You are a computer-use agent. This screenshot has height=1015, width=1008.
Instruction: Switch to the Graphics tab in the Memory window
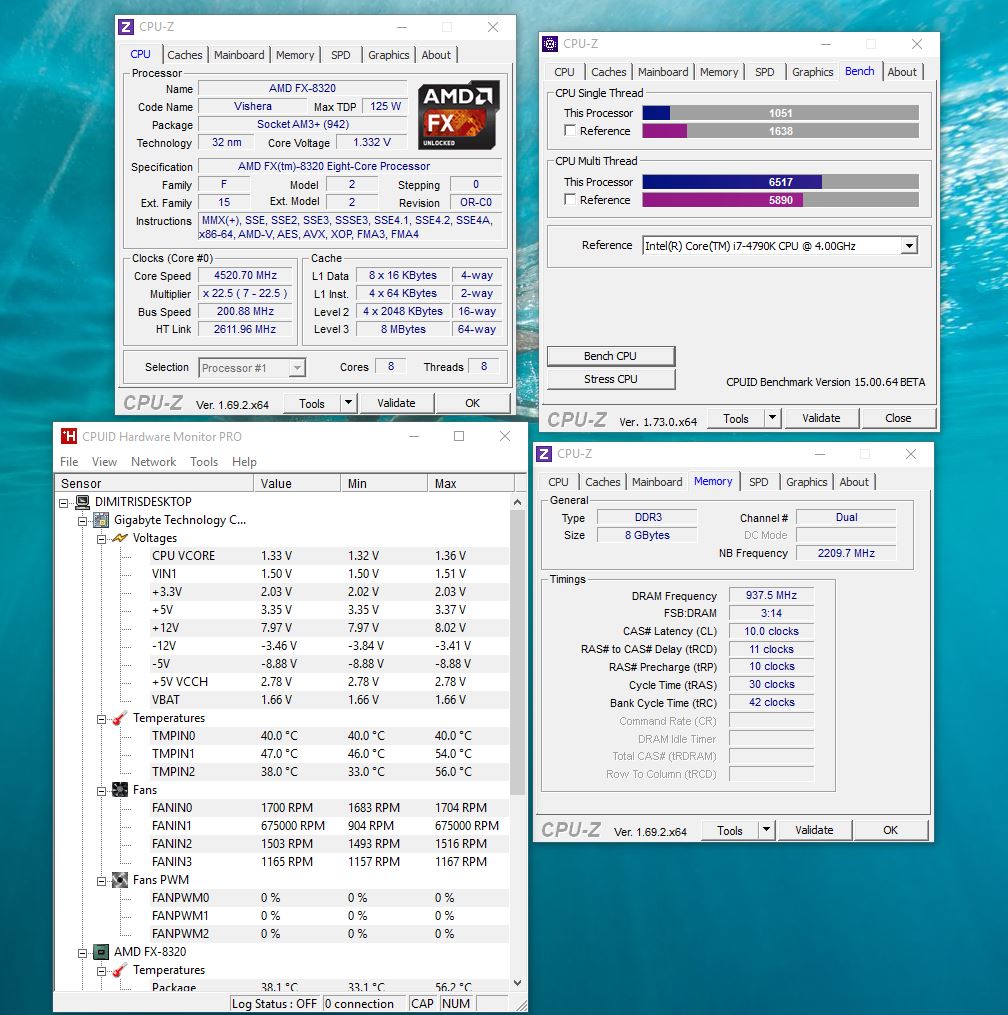coord(807,482)
